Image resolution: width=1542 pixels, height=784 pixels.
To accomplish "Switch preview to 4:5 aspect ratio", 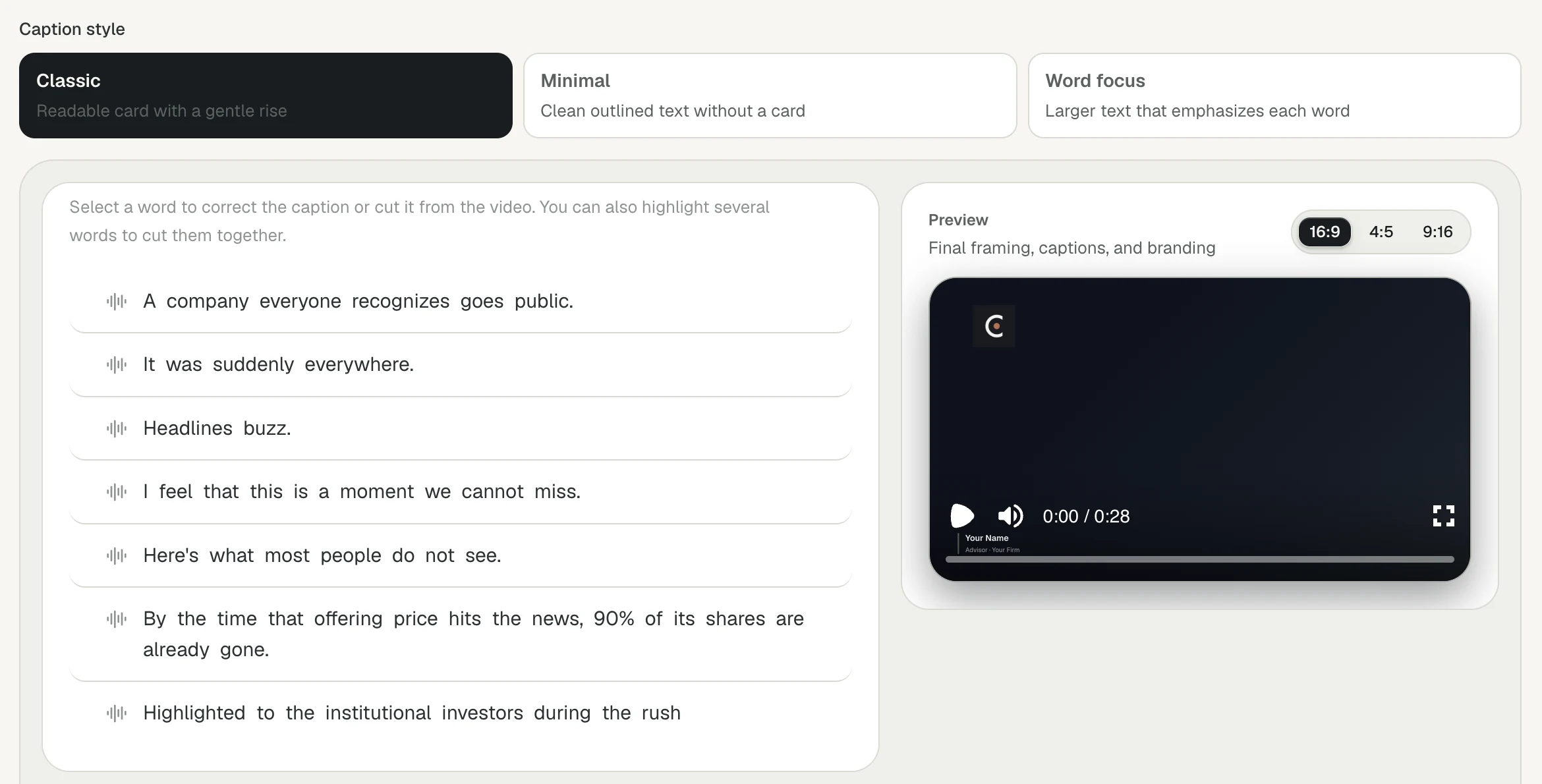I will click(1381, 232).
